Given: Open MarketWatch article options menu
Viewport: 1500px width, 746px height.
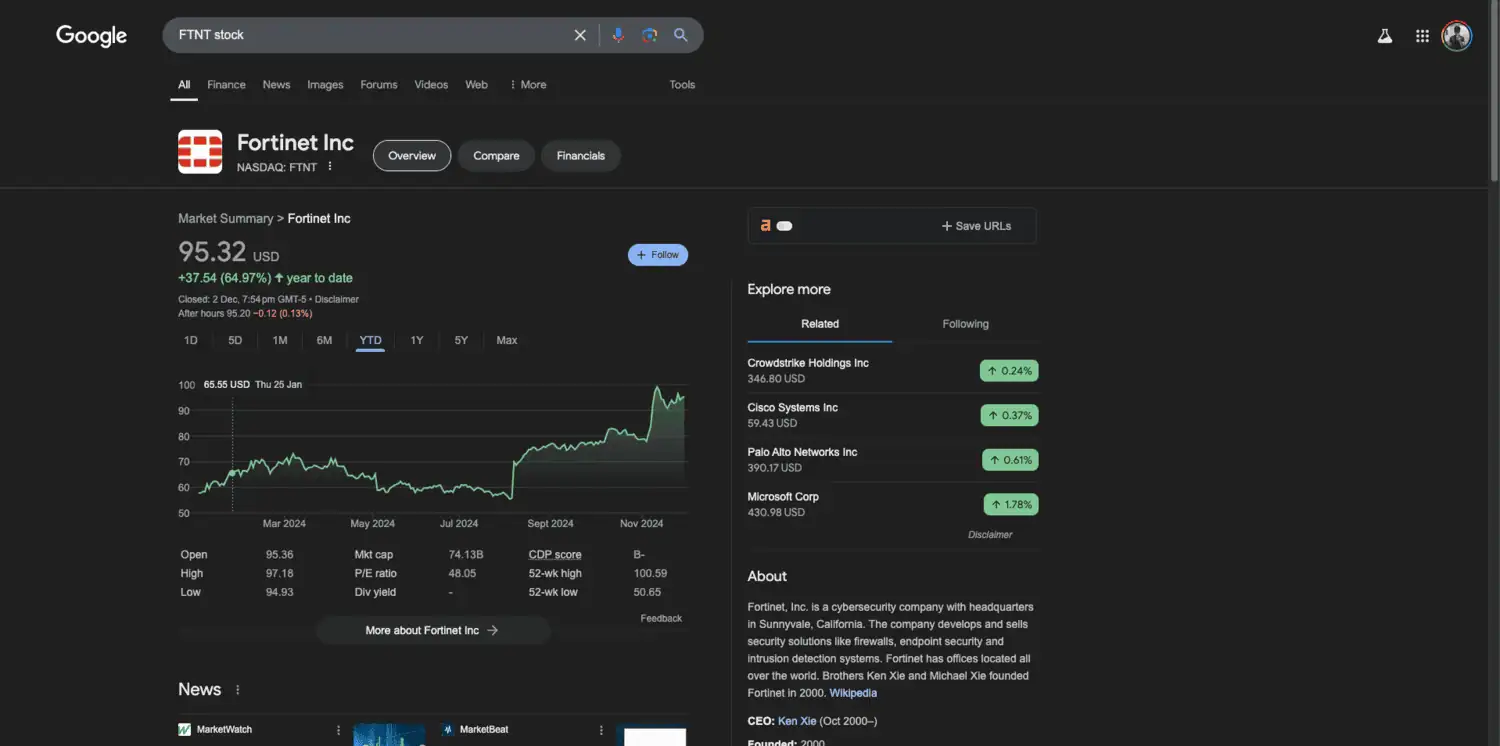Looking at the screenshot, I should (x=339, y=730).
